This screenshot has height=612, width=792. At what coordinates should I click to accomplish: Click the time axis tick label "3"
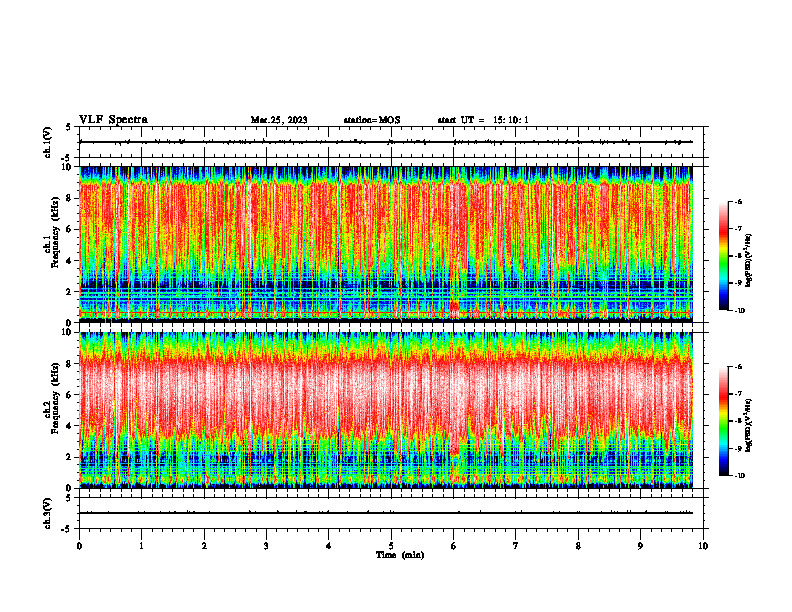point(266,546)
